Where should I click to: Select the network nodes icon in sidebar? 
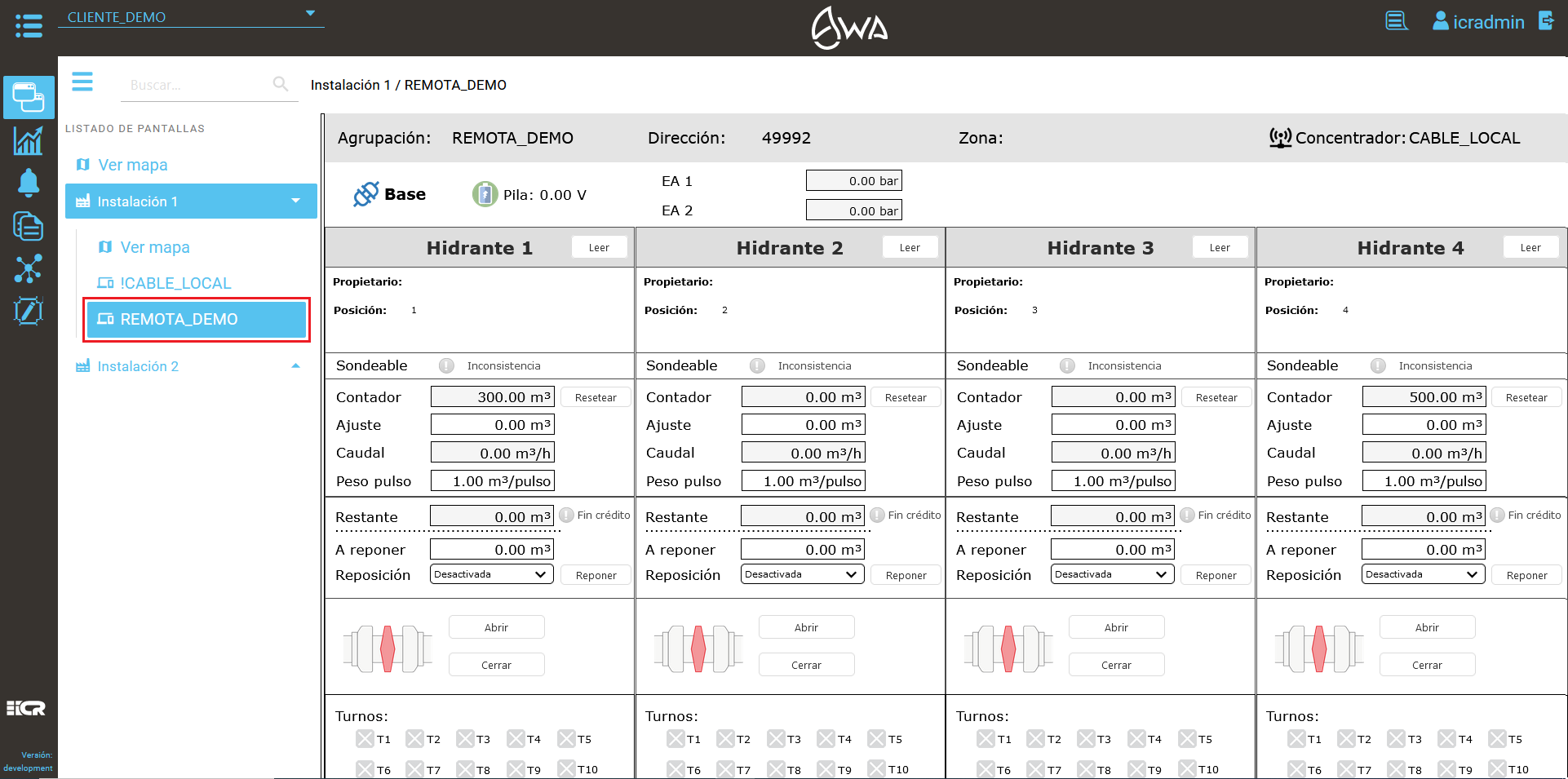pyautogui.click(x=28, y=268)
